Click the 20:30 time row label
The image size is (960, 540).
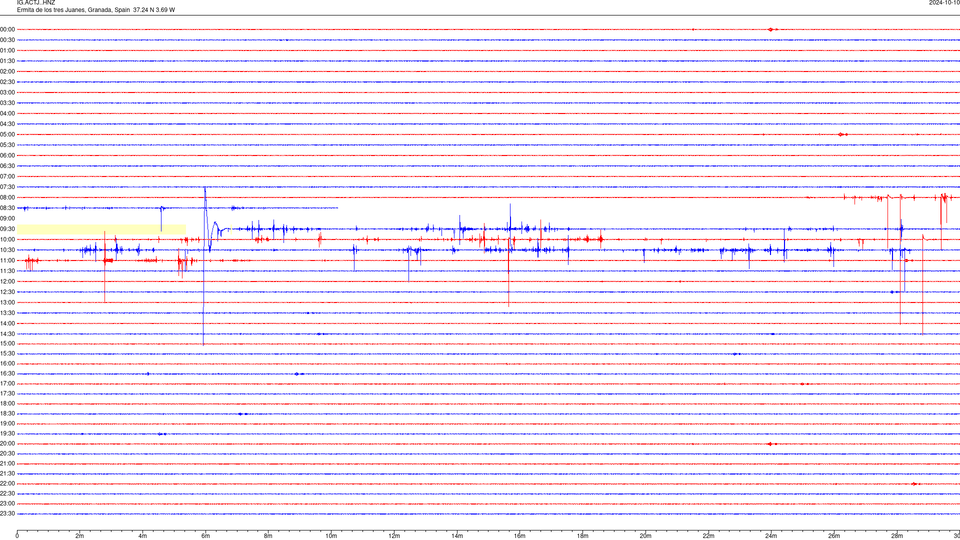tap(7, 454)
